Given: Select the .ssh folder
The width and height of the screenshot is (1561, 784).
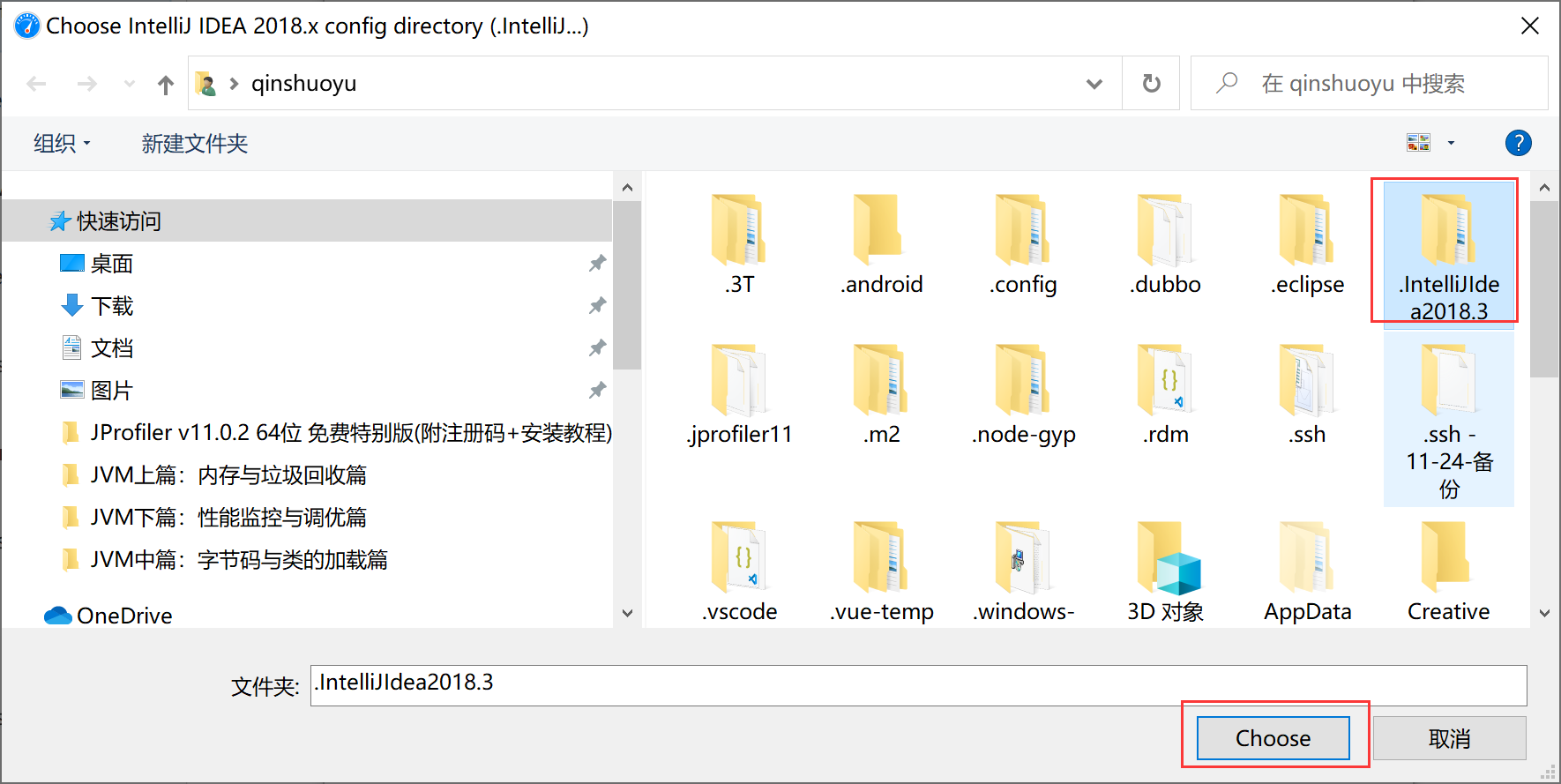Looking at the screenshot, I should (1307, 393).
